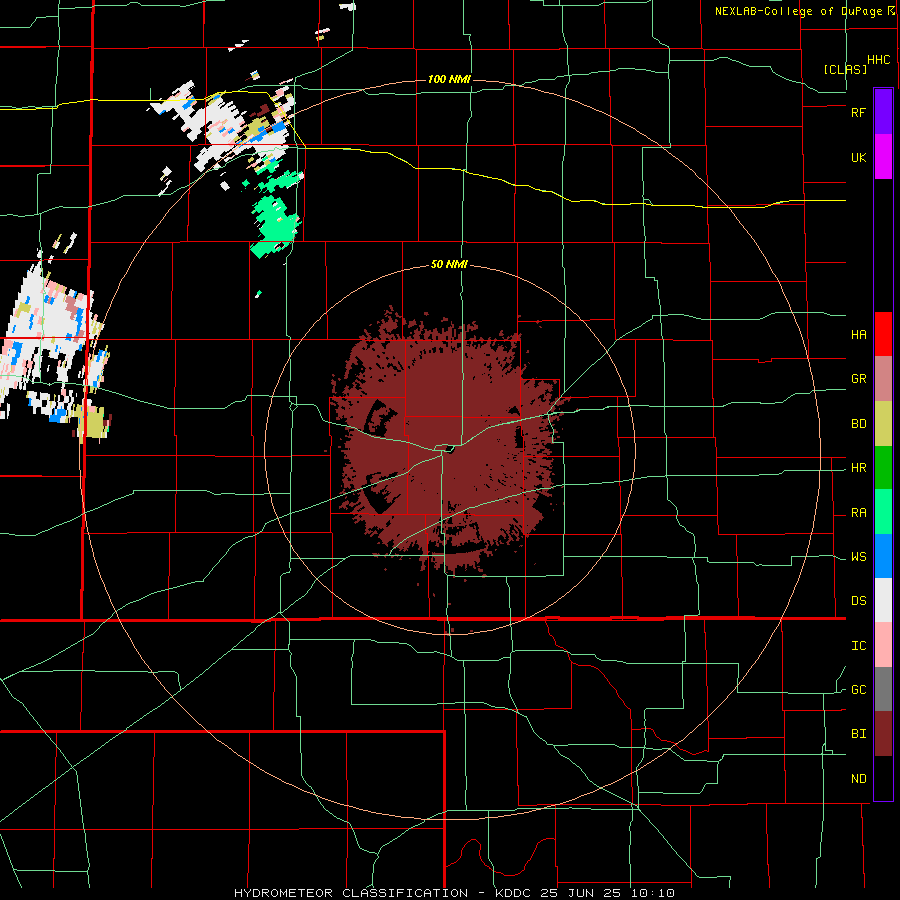Click the 'GC' legend label

[x=858, y=690]
